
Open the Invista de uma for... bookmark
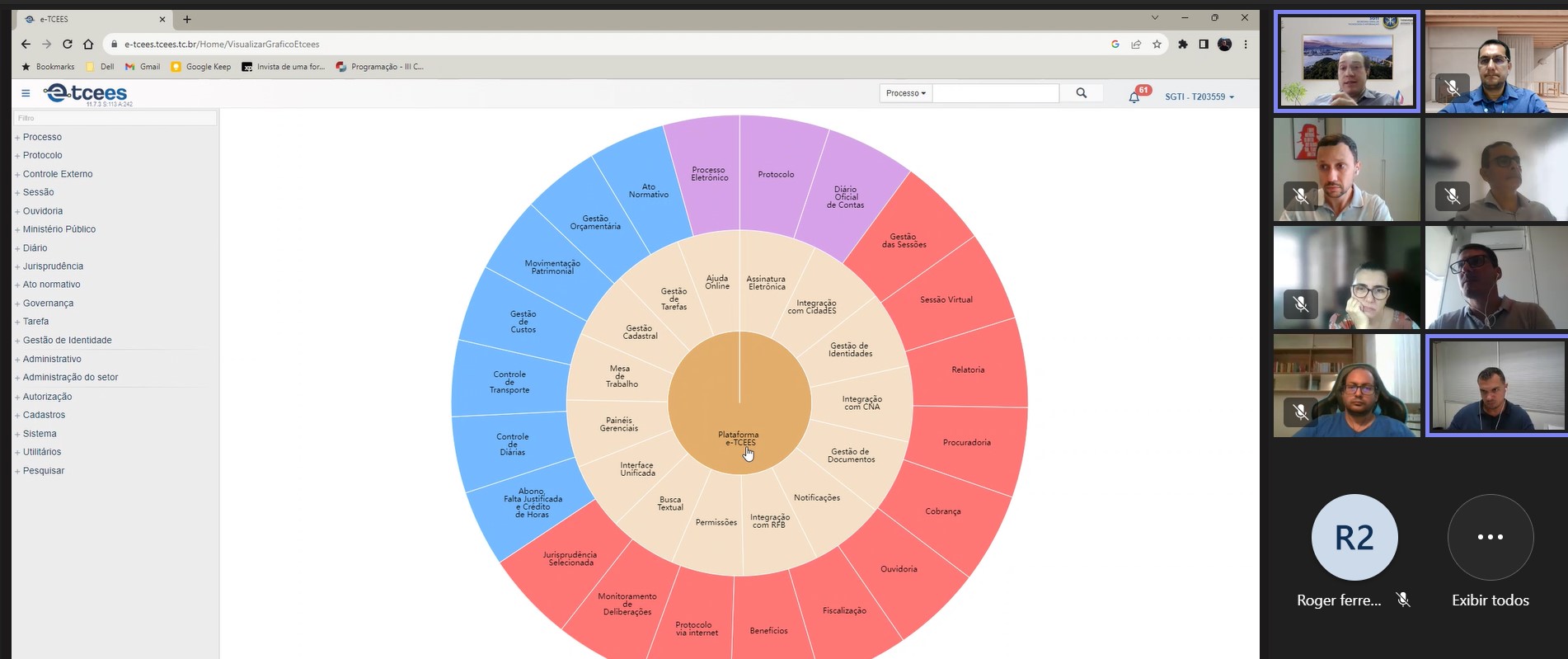284,67
